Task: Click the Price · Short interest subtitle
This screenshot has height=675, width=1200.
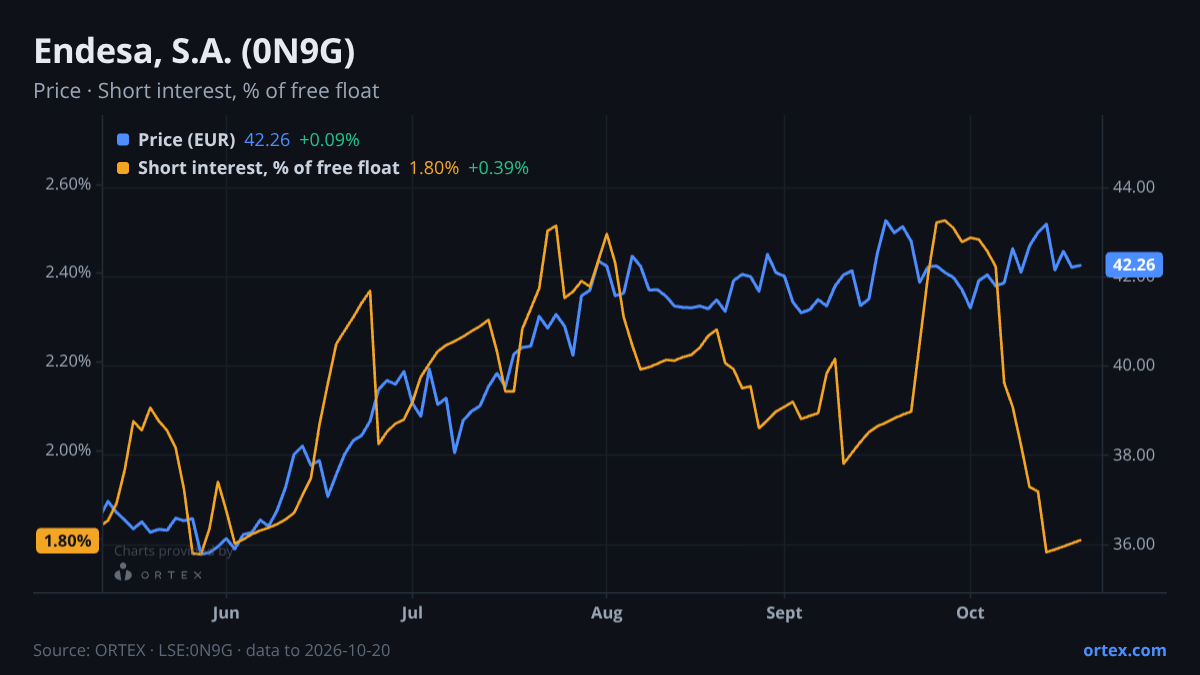Action: click(x=206, y=91)
